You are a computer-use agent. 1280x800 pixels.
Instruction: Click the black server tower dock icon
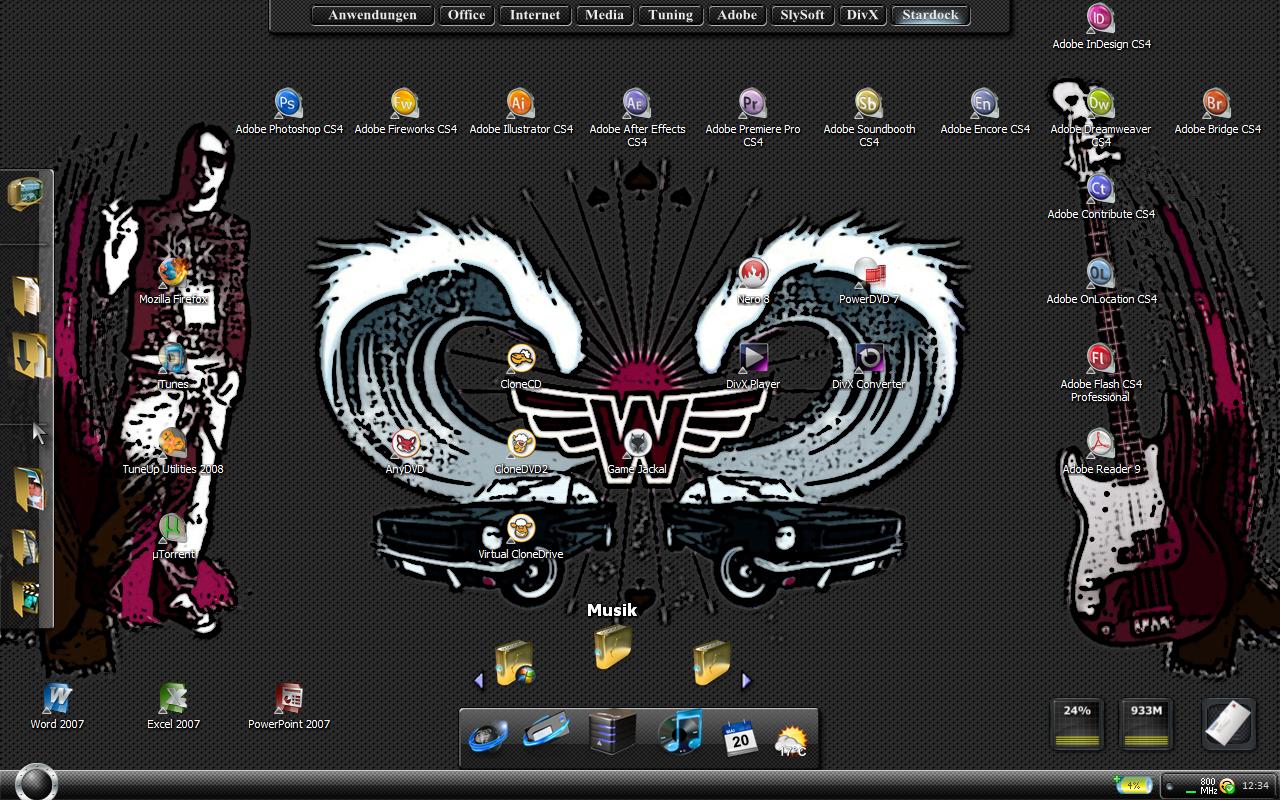click(612, 732)
